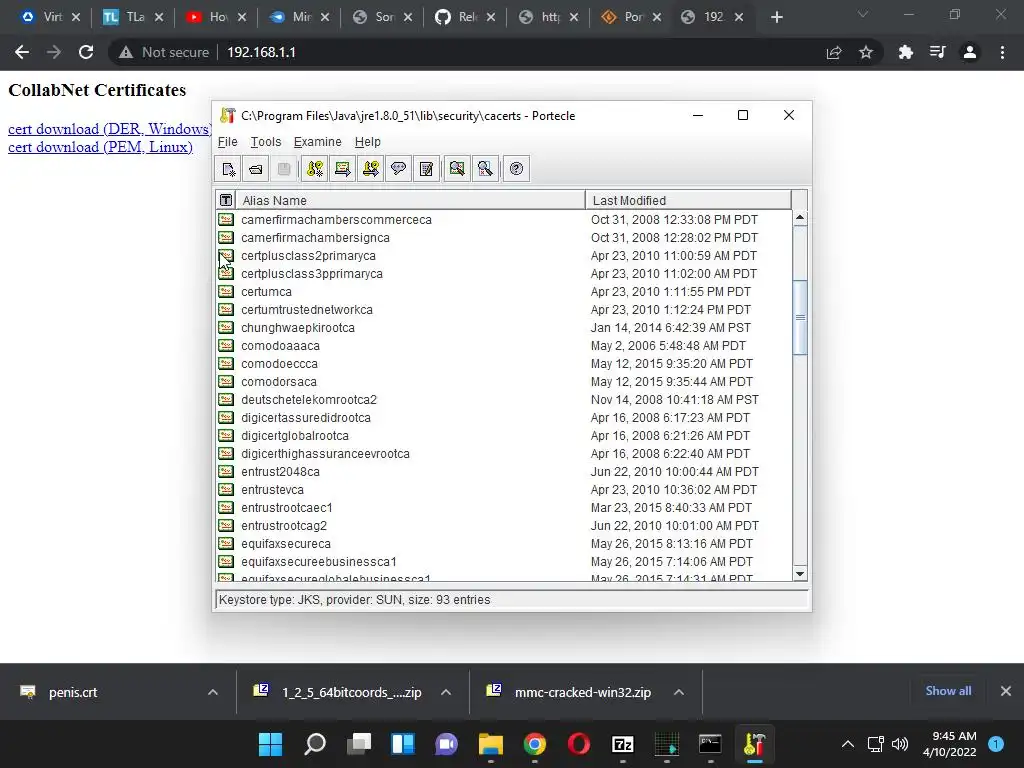The image size is (1024, 768).
Task: Open 7-Zip from the taskbar
Action: [x=622, y=744]
